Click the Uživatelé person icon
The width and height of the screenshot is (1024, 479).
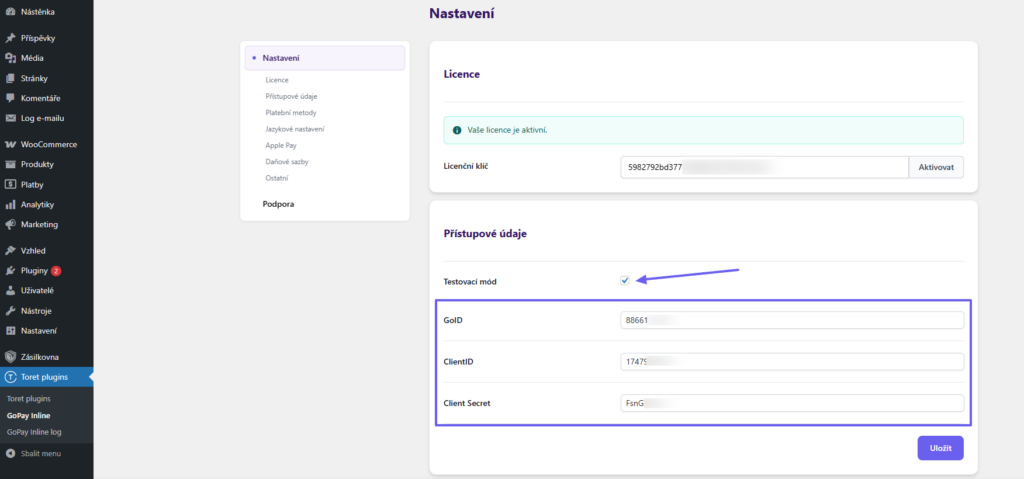[x=10, y=290]
